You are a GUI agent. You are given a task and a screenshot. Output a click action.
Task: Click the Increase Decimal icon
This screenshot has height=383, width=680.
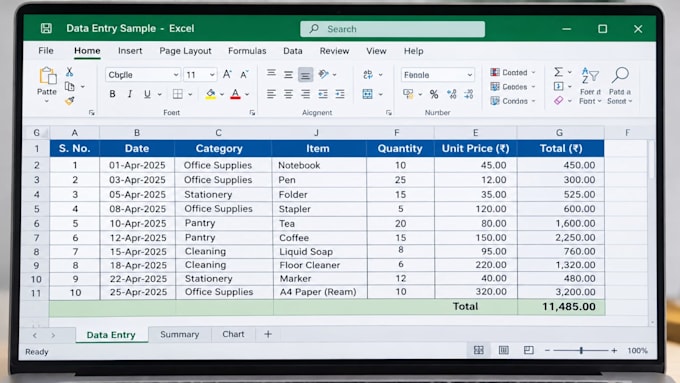tap(451, 94)
